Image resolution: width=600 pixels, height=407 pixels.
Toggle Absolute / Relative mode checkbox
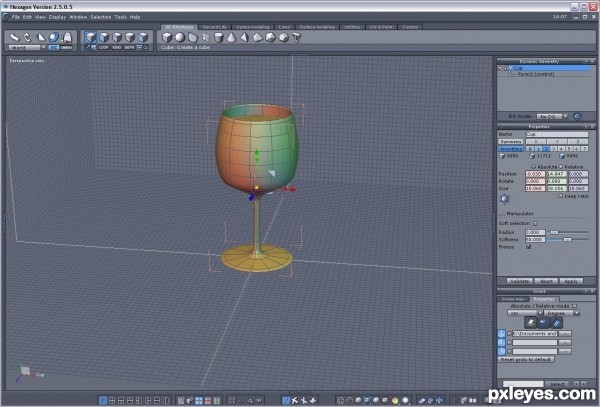574,306
